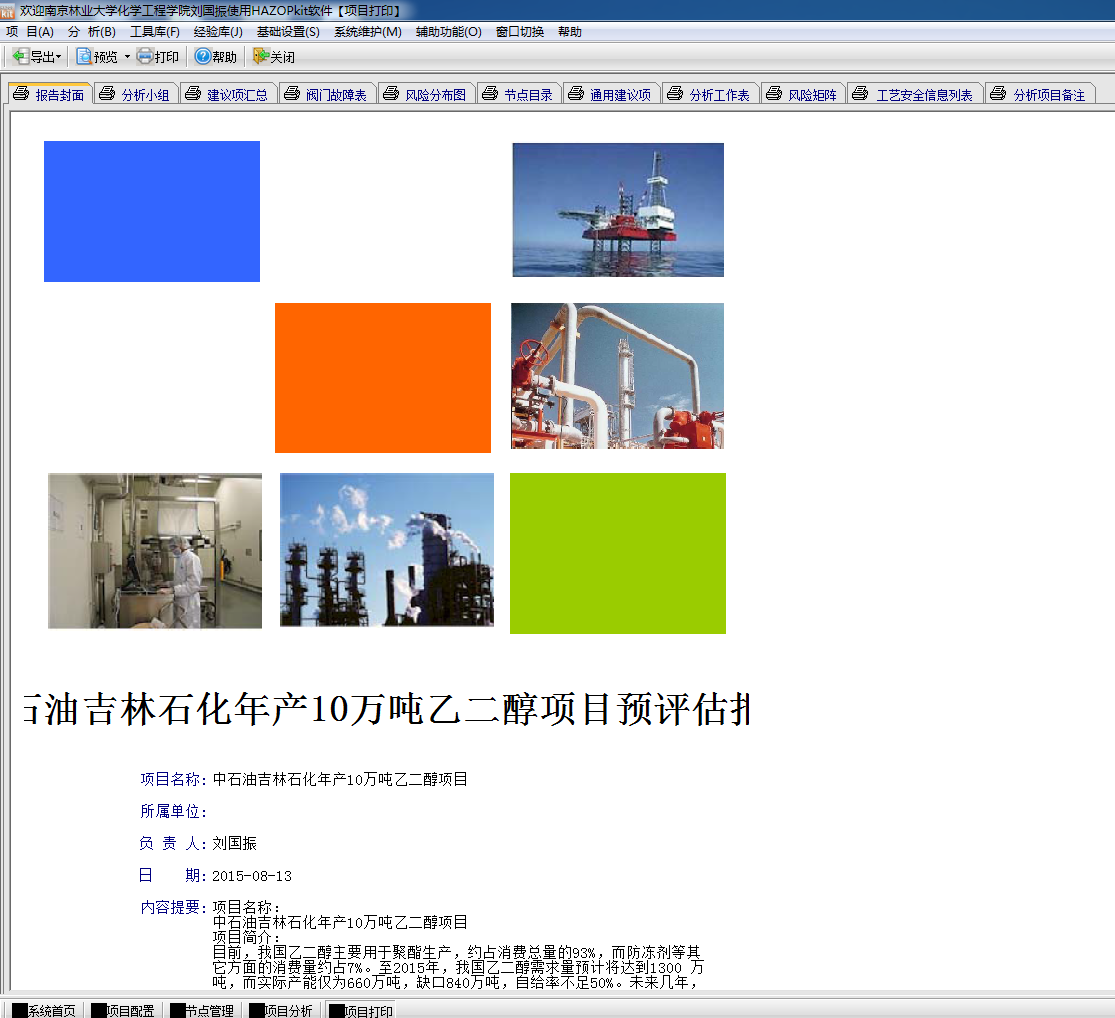The image size is (1115, 1018).
Task: Switch to the 分析工作表 tab
Action: point(712,94)
